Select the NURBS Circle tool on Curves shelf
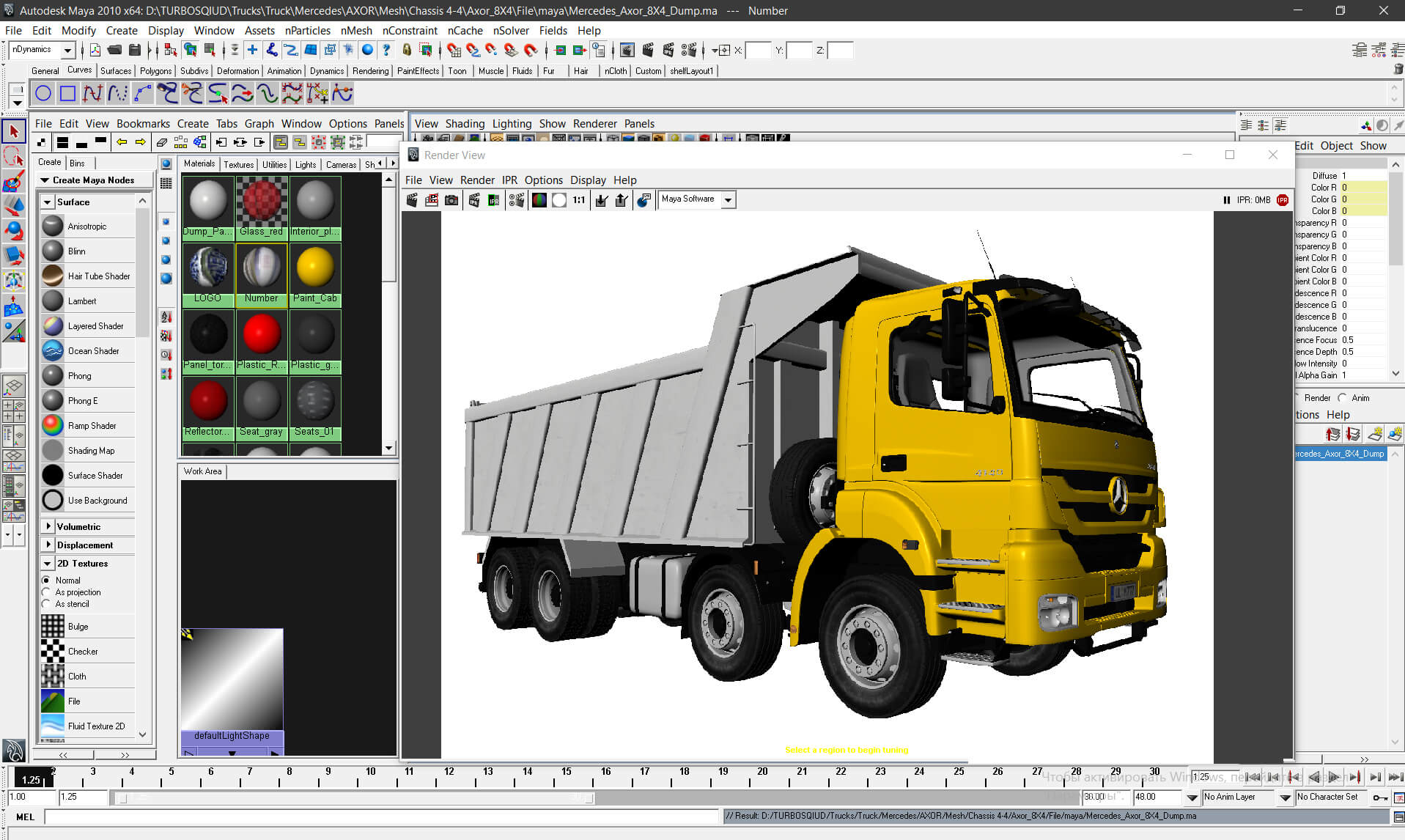 click(43, 93)
